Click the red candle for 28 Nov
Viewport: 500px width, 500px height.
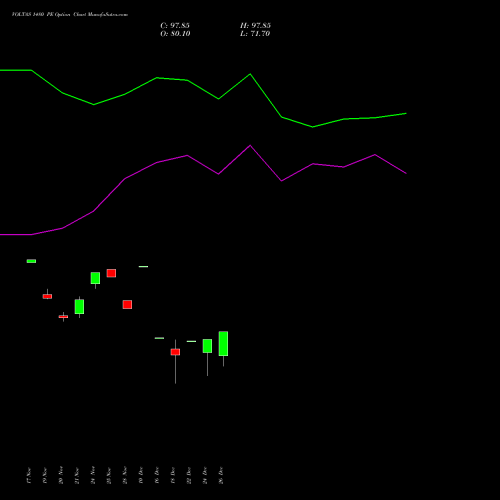pos(127,304)
